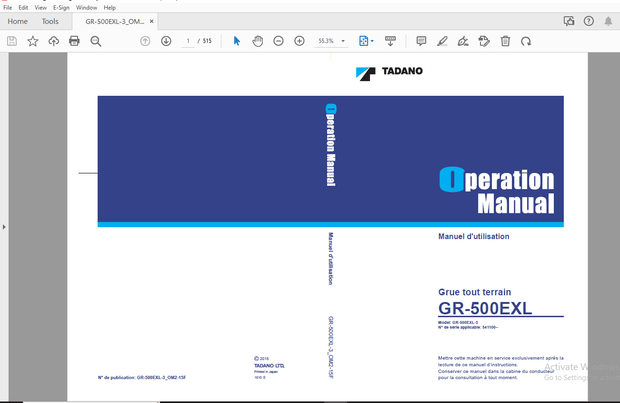Close the GR-500EXL-3_OM document tab
Screen dimensions: 620x403
(x=151, y=21)
